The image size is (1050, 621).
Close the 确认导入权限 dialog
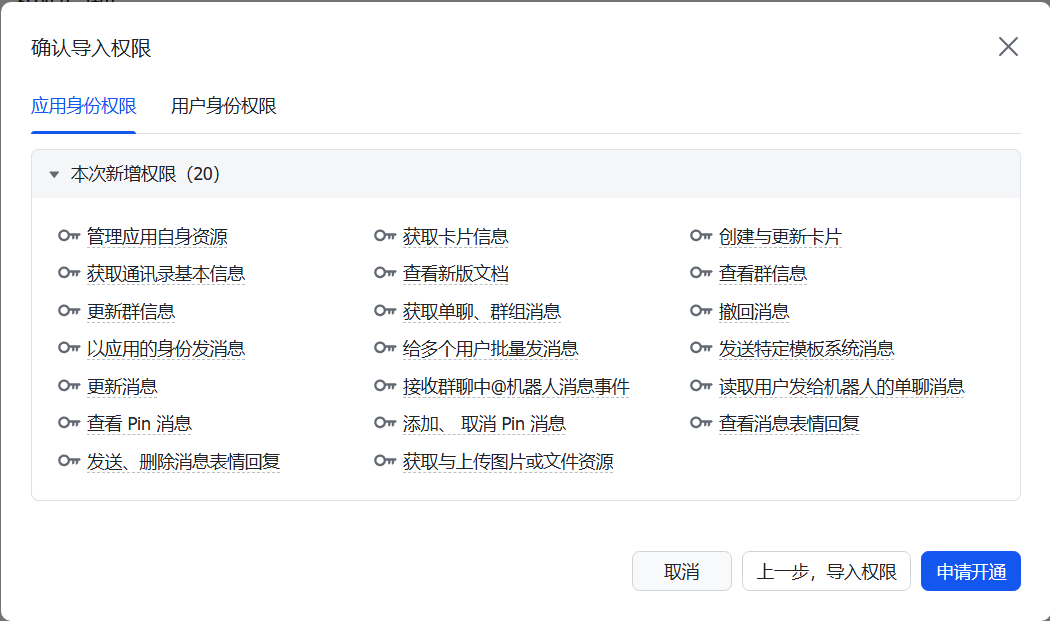coord(1008,47)
